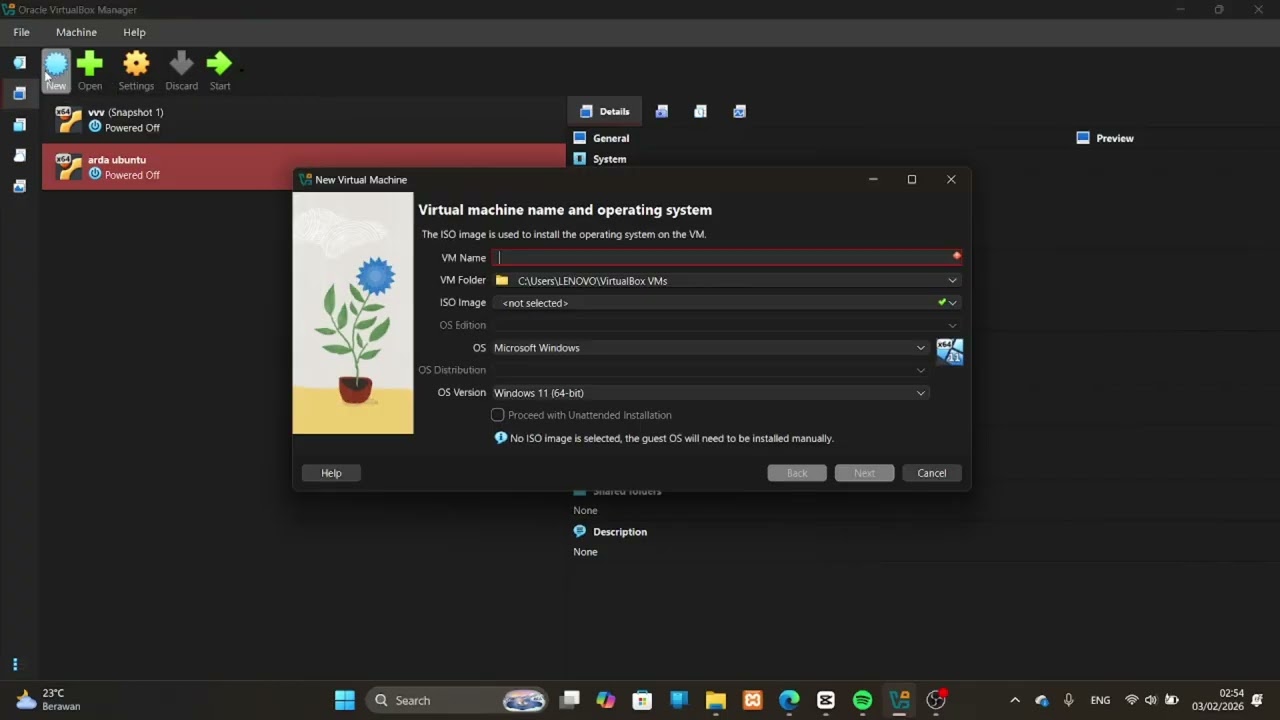Open third tab icon next to Details

click(x=700, y=111)
